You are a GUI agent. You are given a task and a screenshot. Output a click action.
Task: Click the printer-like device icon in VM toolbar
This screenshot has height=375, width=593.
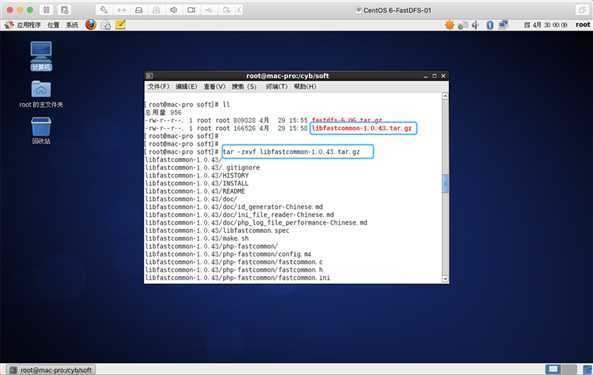pos(156,10)
